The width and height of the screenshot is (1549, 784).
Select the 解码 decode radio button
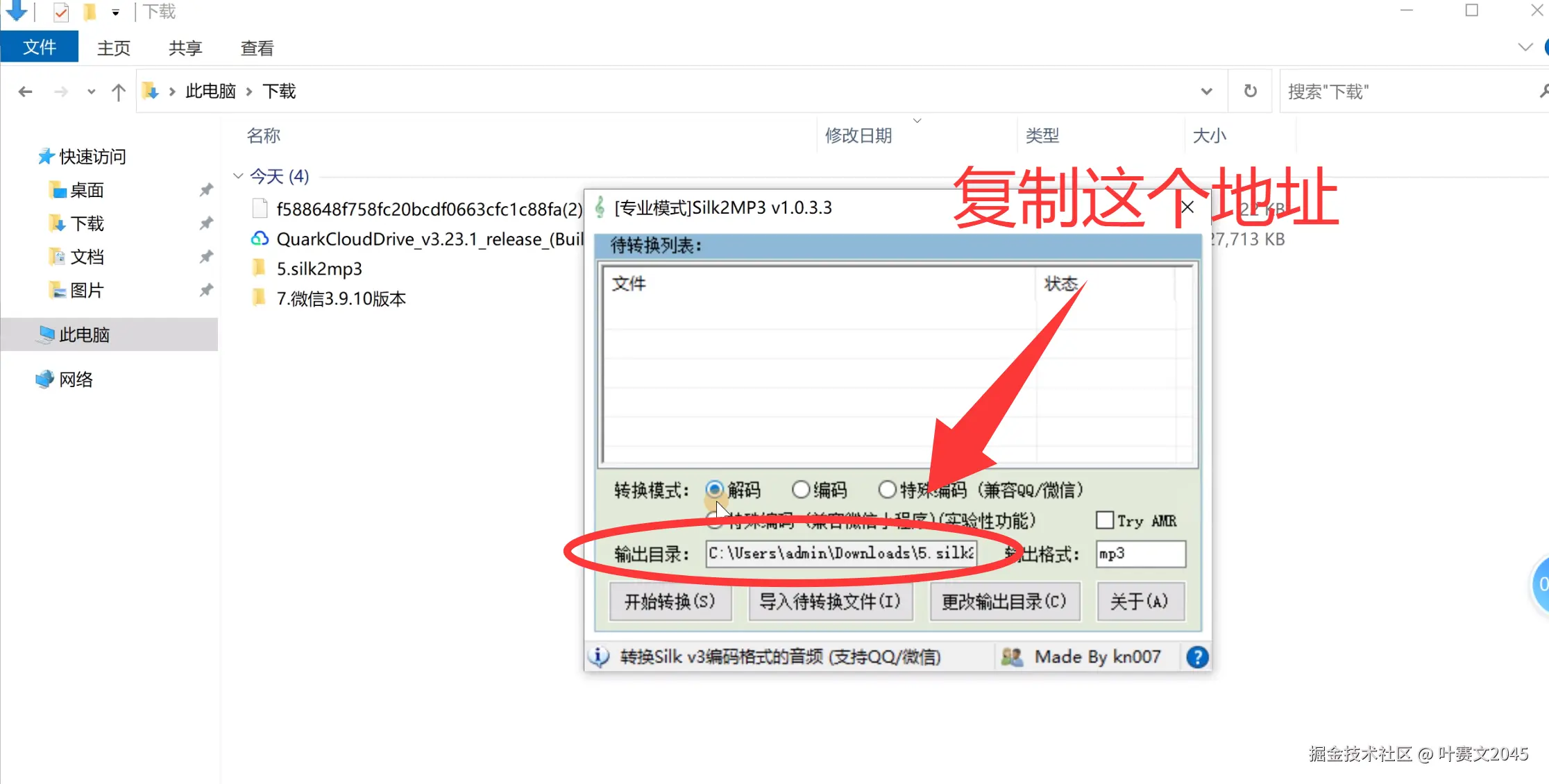pyautogui.click(x=714, y=490)
